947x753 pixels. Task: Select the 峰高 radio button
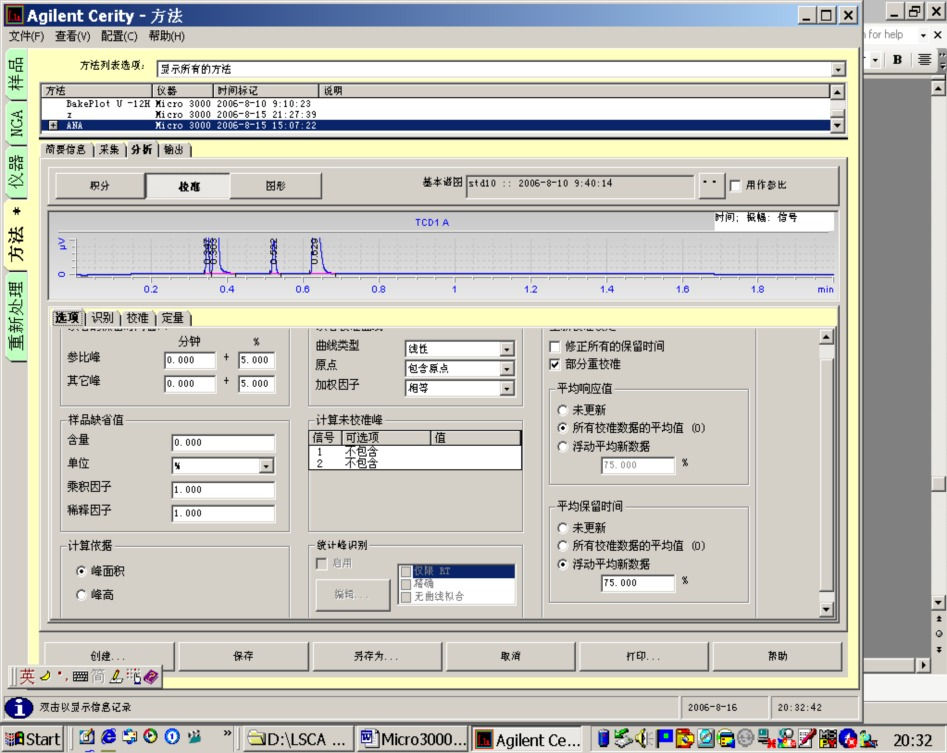[x=82, y=595]
